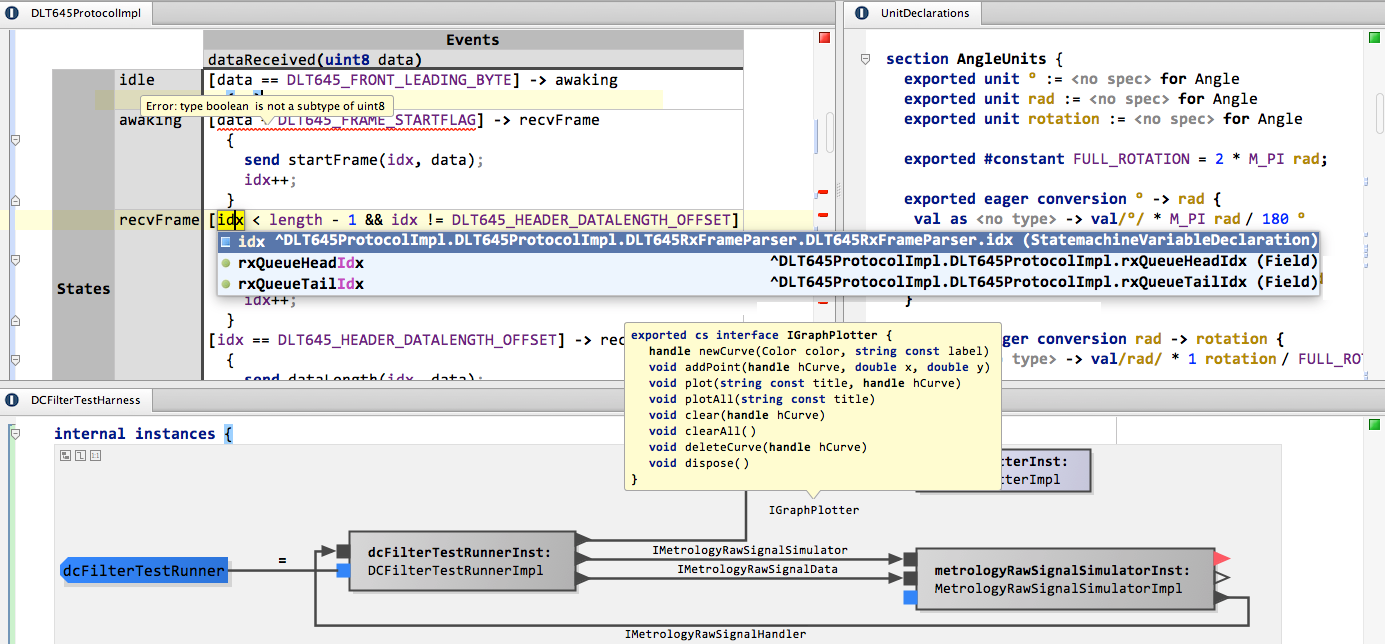Click the blue port on dcFilterTestRunnerInst

pyautogui.click(x=343, y=571)
